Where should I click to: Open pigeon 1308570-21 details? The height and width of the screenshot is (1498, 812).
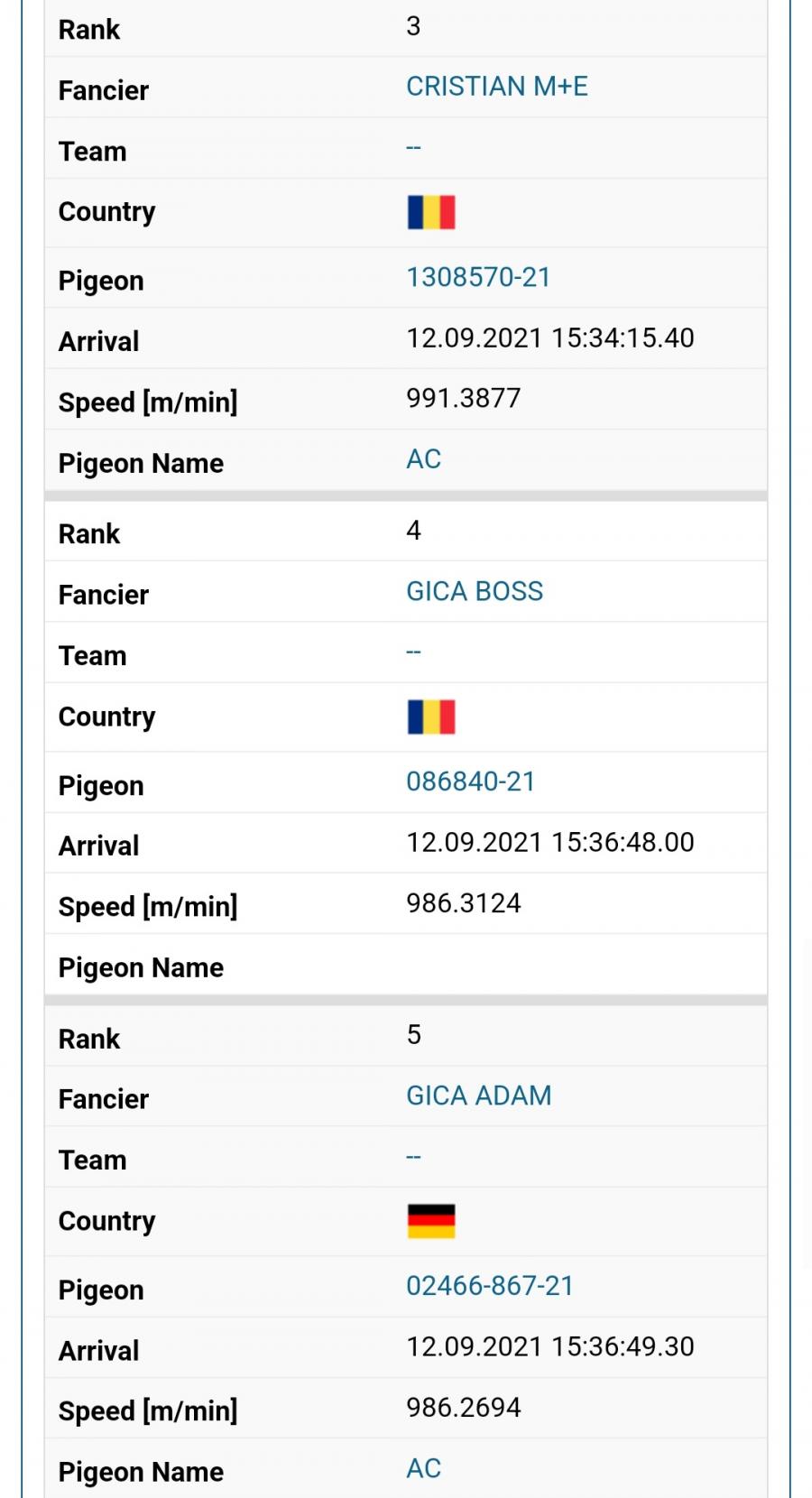(x=478, y=277)
